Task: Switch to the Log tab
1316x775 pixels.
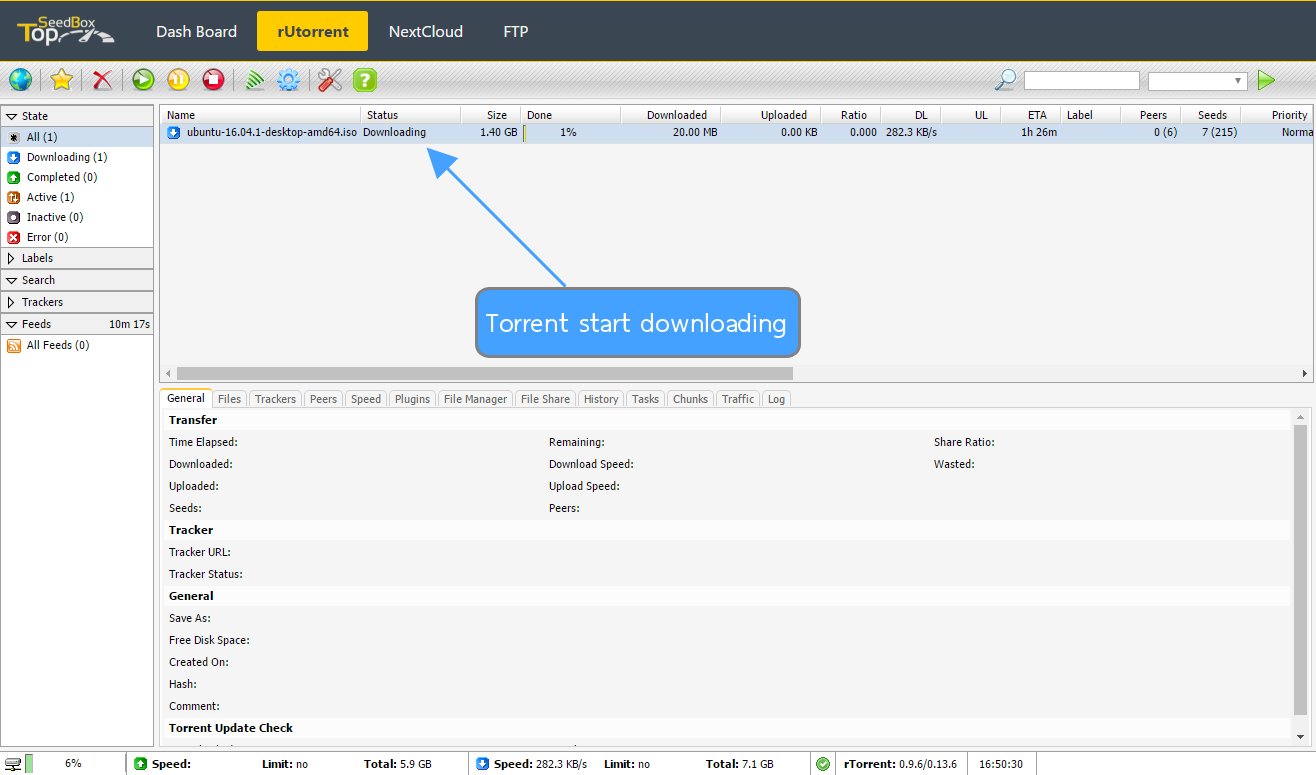Action: [777, 399]
